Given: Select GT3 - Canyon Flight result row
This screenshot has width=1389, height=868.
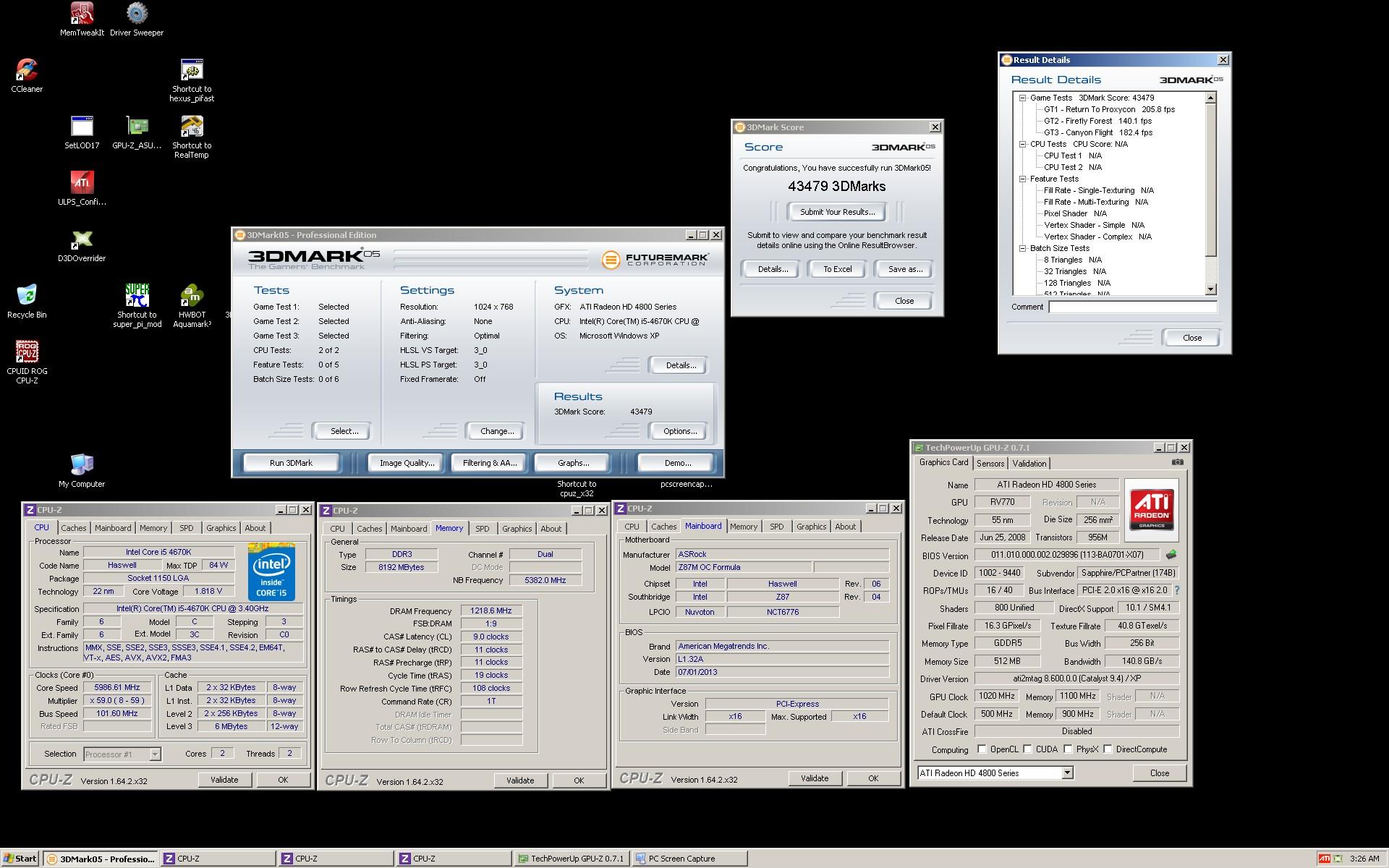Looking at the screenshot, I should 1098,132.
